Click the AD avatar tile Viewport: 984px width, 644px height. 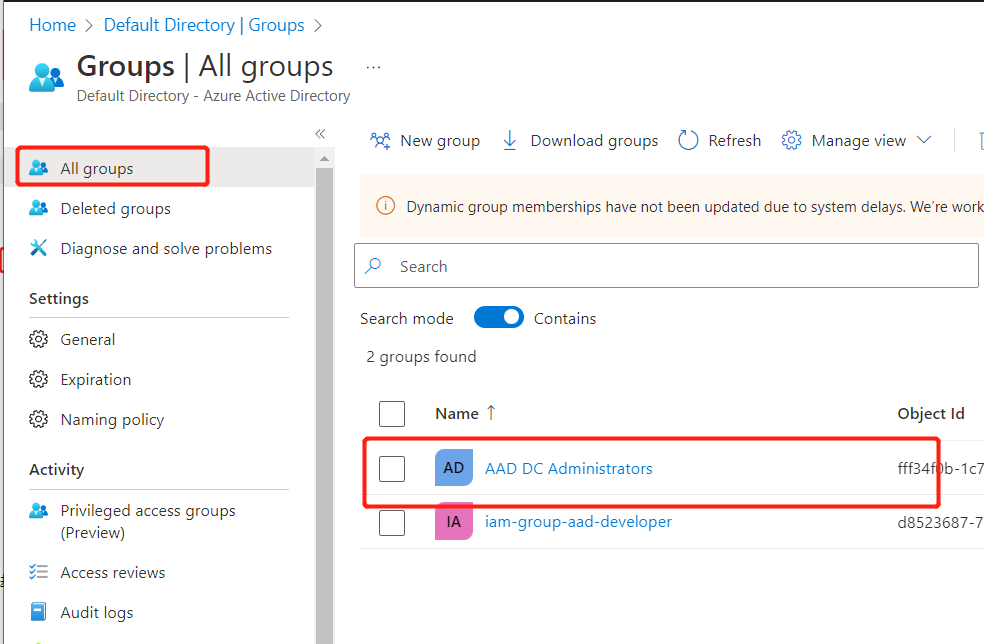tap(454, 468)
